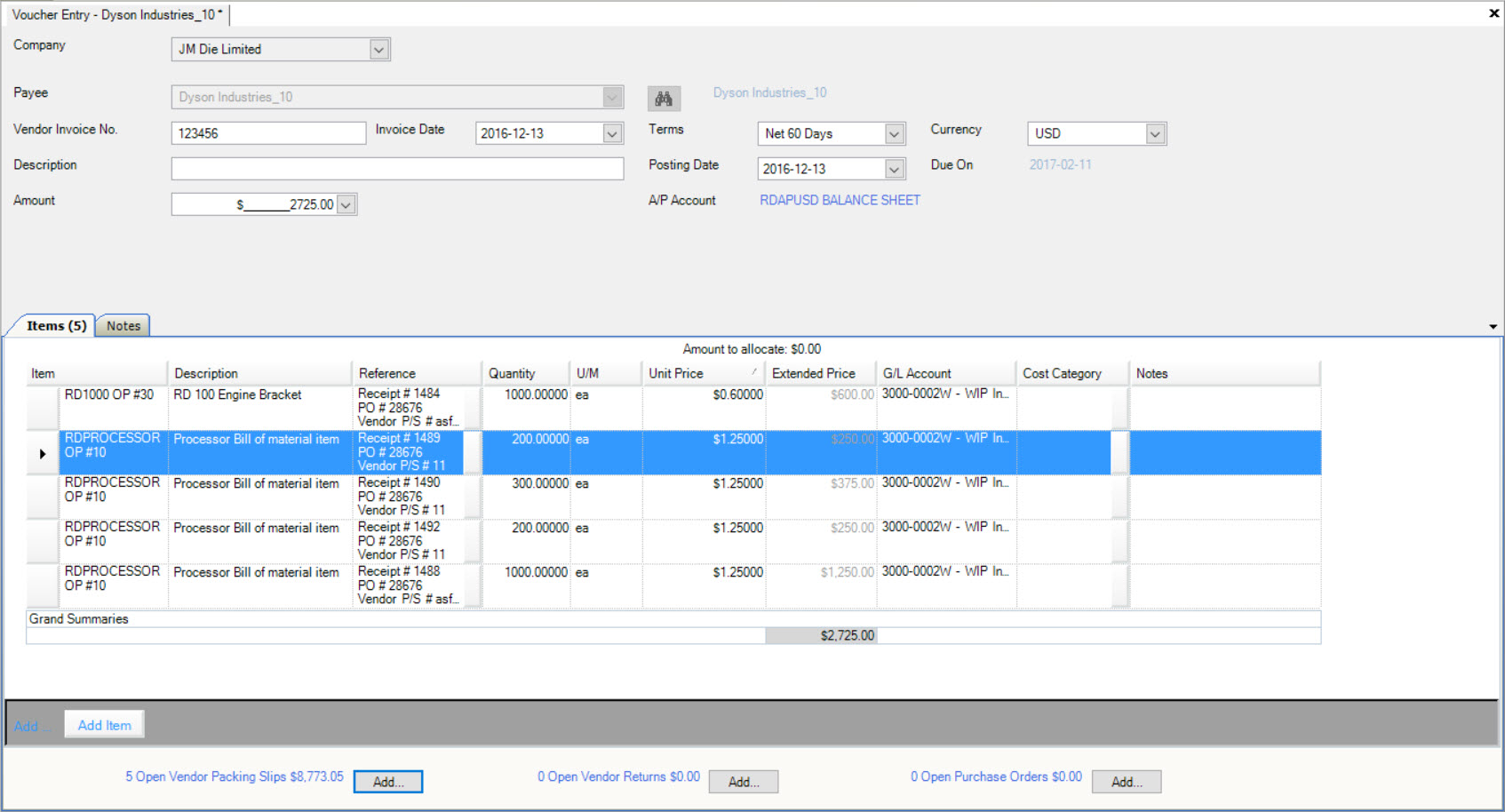Open the disabled Payee dropdown
Screen dimensions: 1505x812
[x=612, y=97]
